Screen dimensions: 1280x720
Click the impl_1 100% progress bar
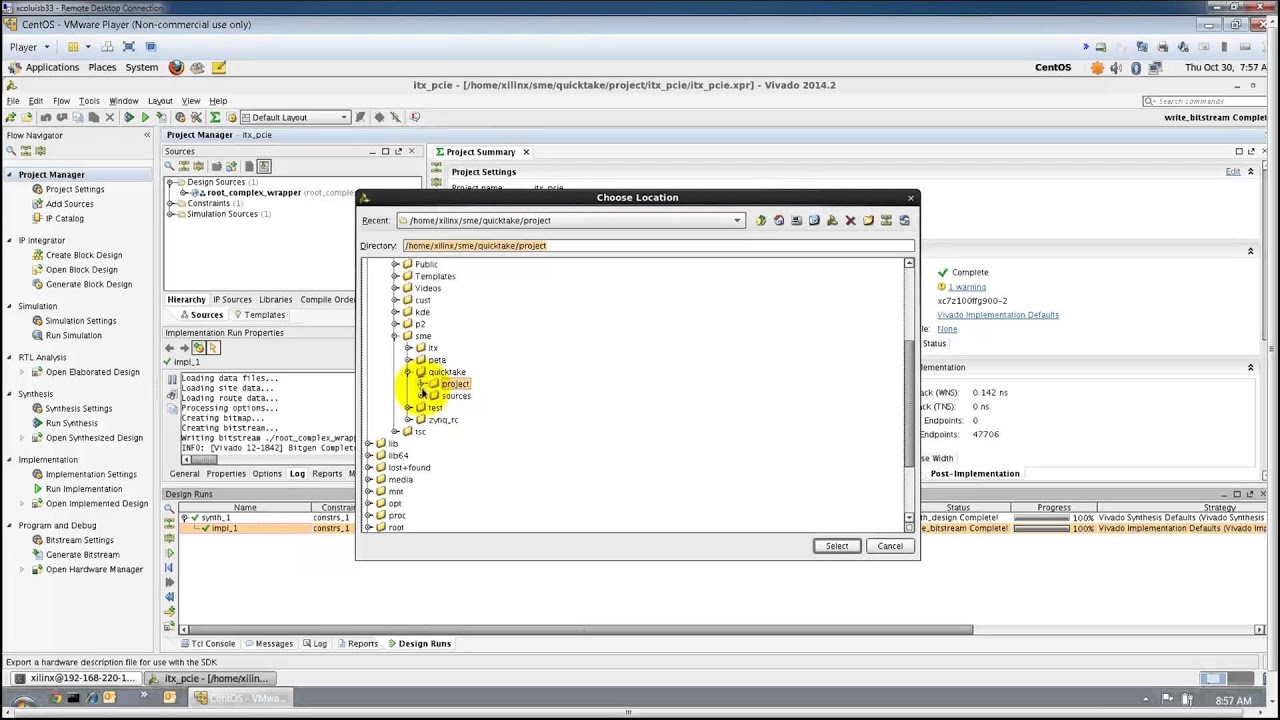pos(1040,528)
